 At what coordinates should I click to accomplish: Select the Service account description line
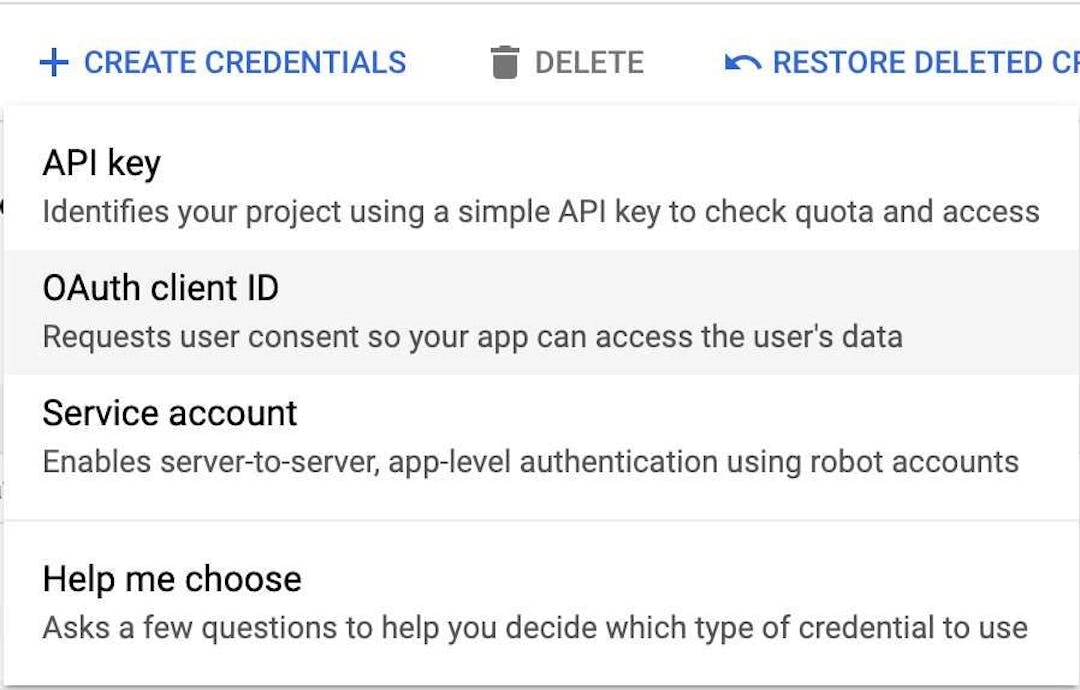pyautogui.click(x=530, y=462)
